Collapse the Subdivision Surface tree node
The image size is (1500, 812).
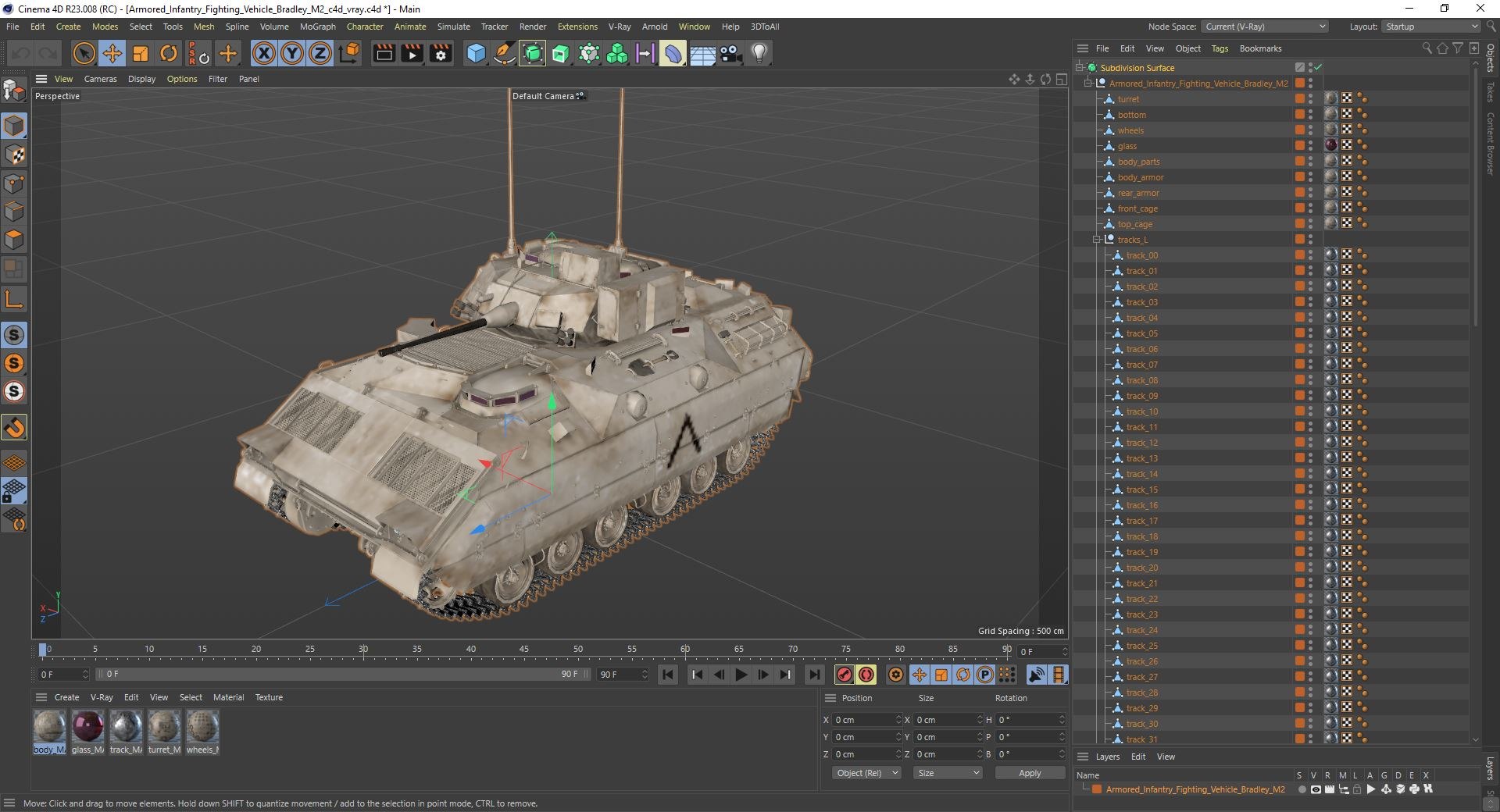point(1079,67)
